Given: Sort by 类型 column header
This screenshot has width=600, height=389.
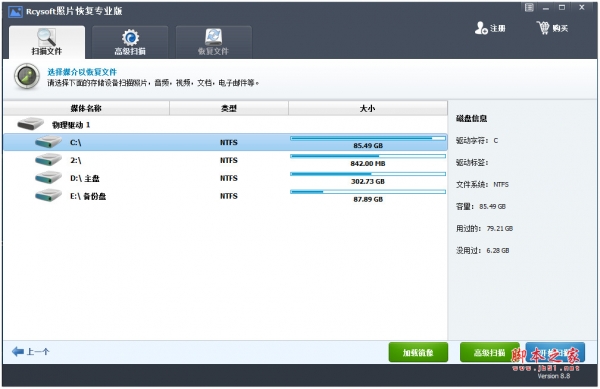Looking at the screenshot, I should (229, 108).
